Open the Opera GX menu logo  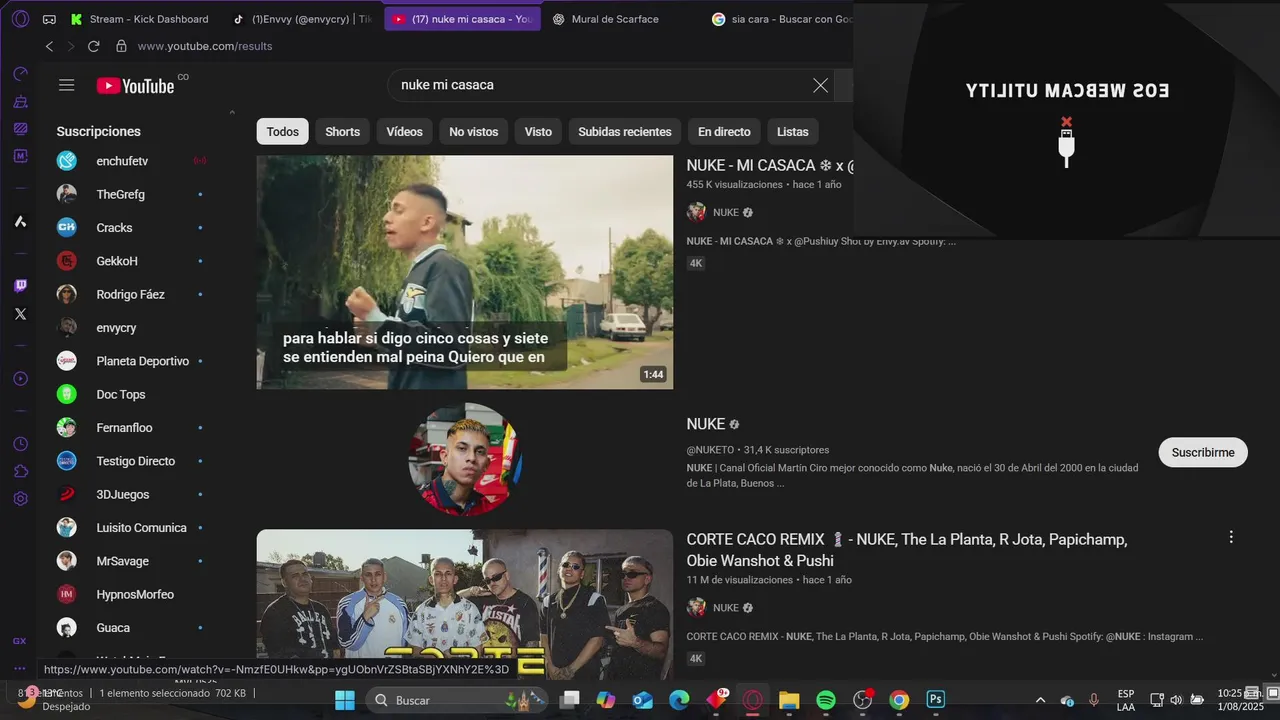click(x=20, y=19)
